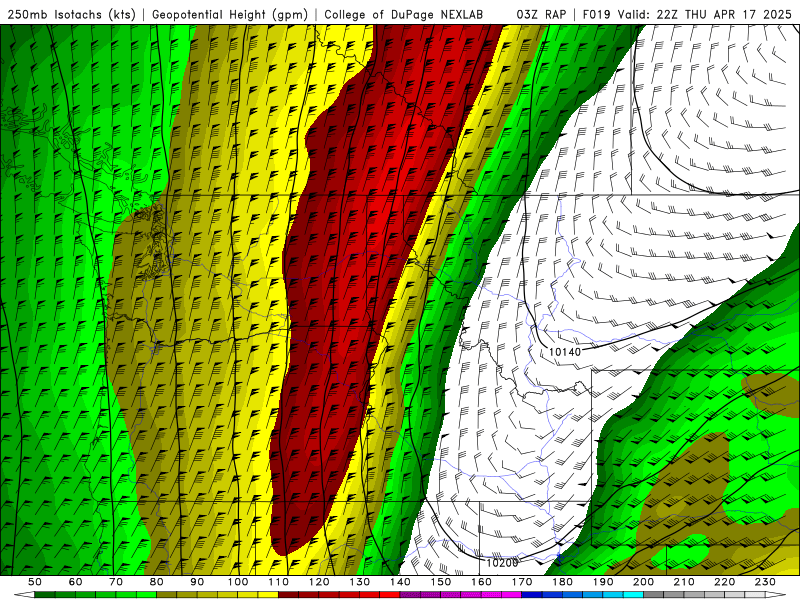
Task: Click the 110 value on the color scale
Action: point(279,582)
